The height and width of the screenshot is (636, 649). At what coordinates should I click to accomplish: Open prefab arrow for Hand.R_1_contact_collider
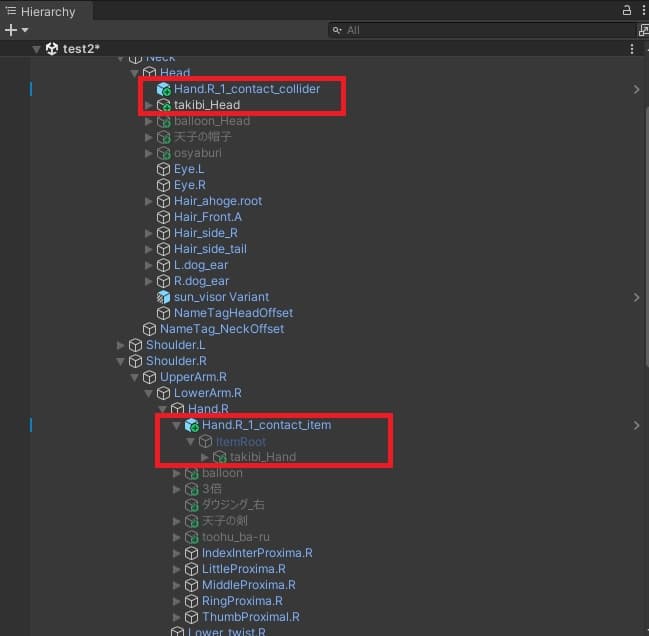click(636, 89)
